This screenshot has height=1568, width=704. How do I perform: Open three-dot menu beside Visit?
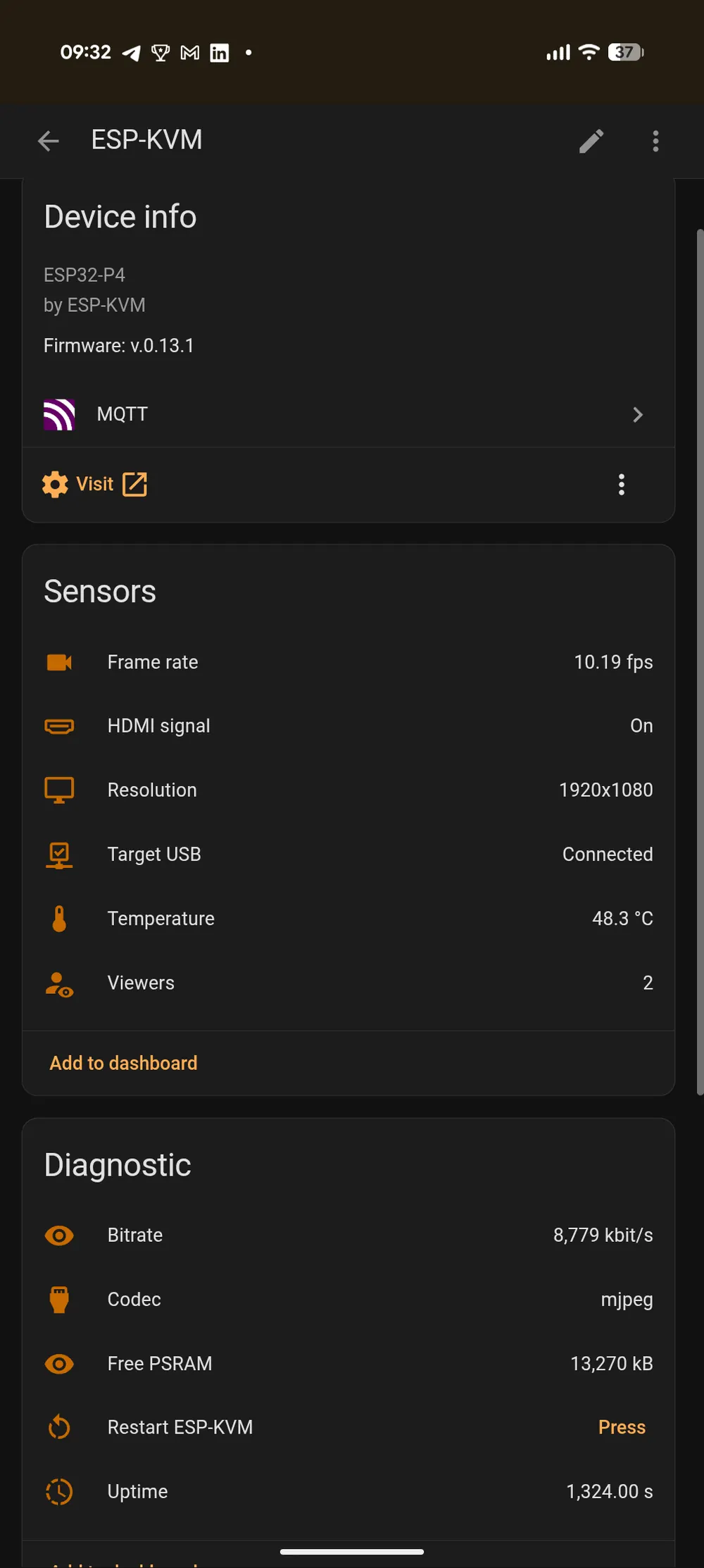click(621, 485)
